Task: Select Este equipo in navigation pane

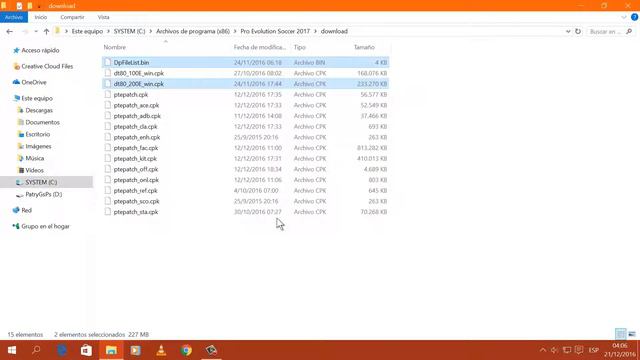Action: pyautogui.click(x=37, y=98)
